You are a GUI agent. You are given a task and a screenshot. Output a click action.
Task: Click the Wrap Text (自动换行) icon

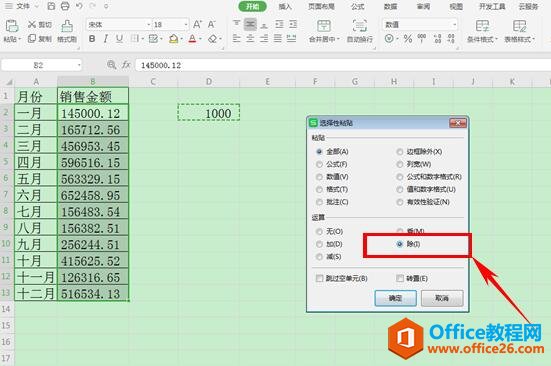(x=359, y=26)
